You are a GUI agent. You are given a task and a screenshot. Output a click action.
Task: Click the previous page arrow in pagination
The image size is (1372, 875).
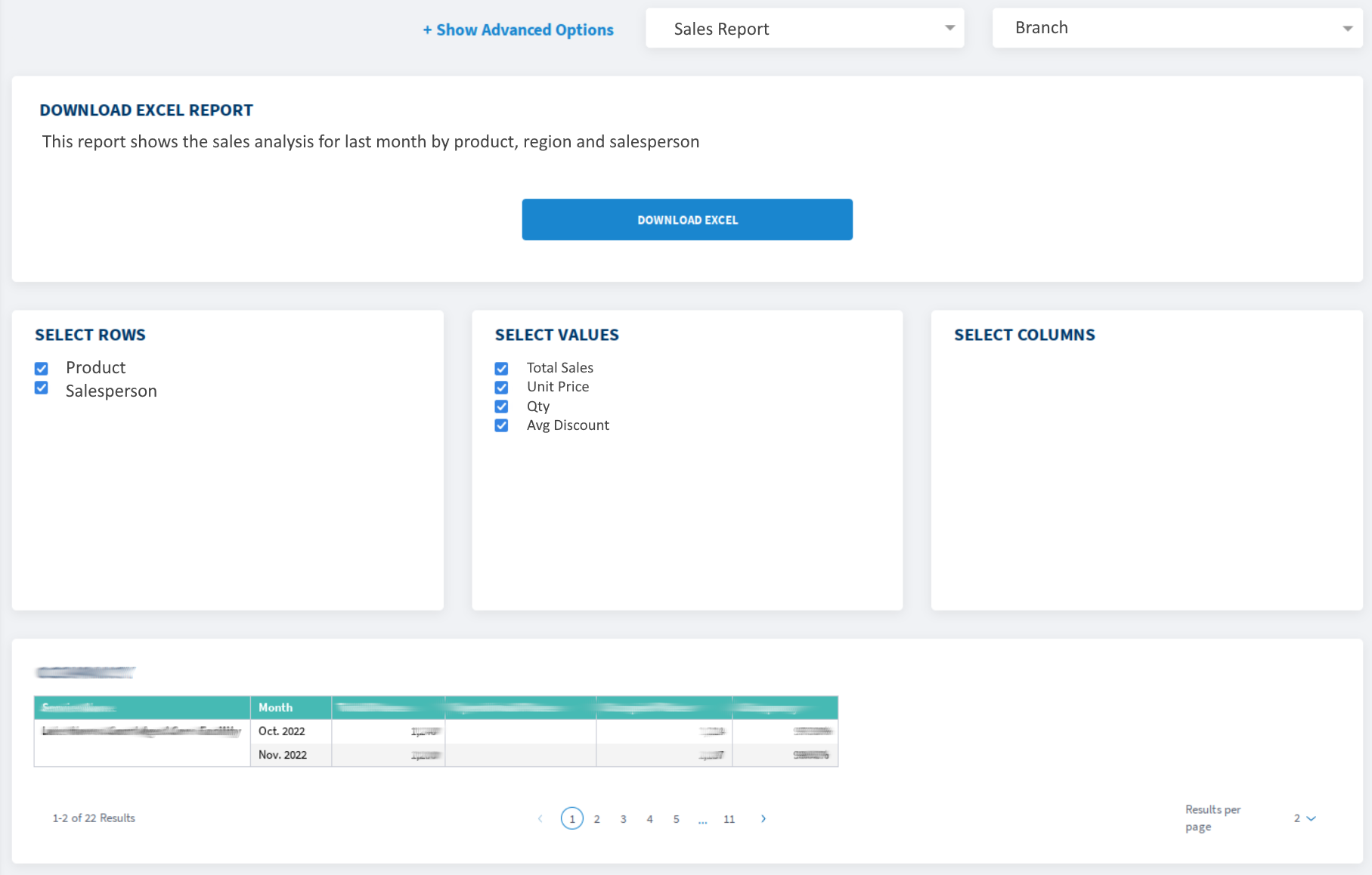point(540,818)
